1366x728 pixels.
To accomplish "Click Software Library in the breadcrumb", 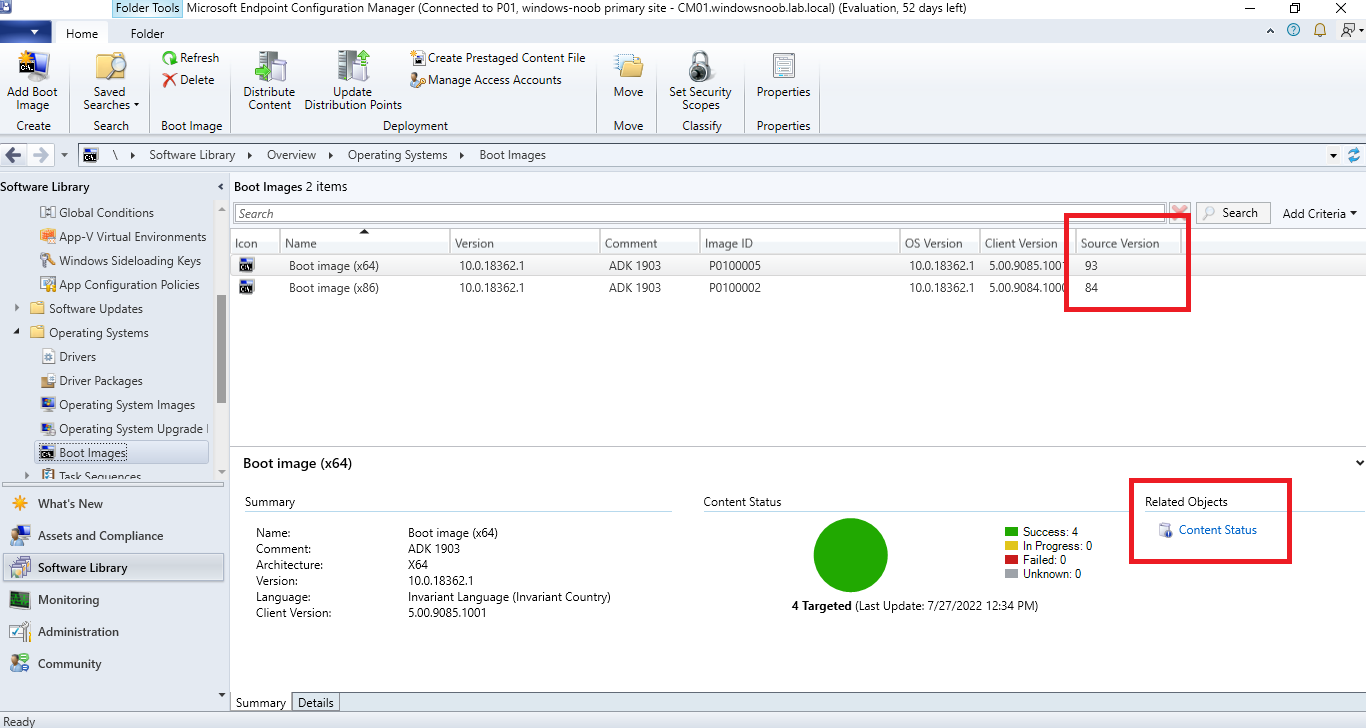I will (x=192, y=155).
